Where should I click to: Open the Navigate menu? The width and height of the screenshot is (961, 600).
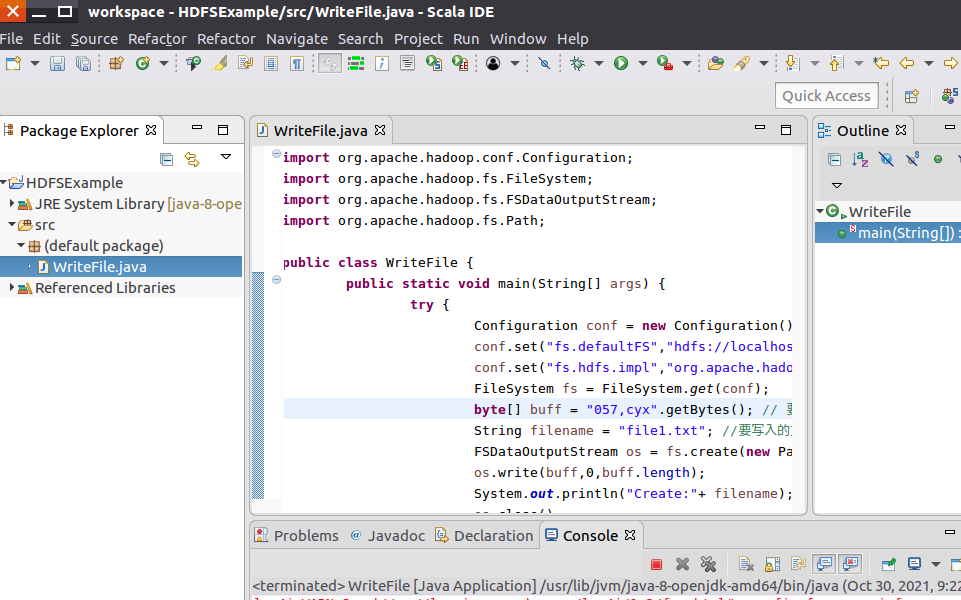pos(297,39)
